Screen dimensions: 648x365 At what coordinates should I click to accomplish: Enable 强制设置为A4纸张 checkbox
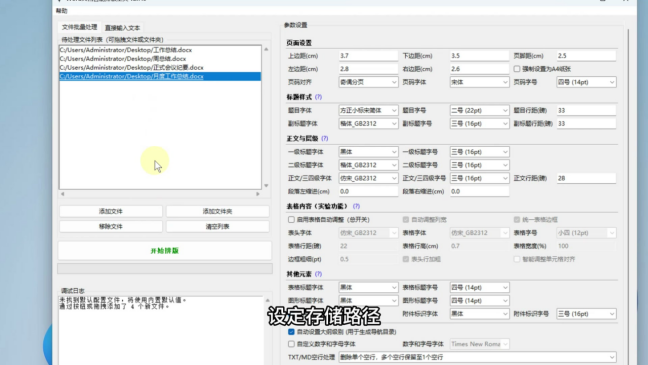tap(517, 69)
